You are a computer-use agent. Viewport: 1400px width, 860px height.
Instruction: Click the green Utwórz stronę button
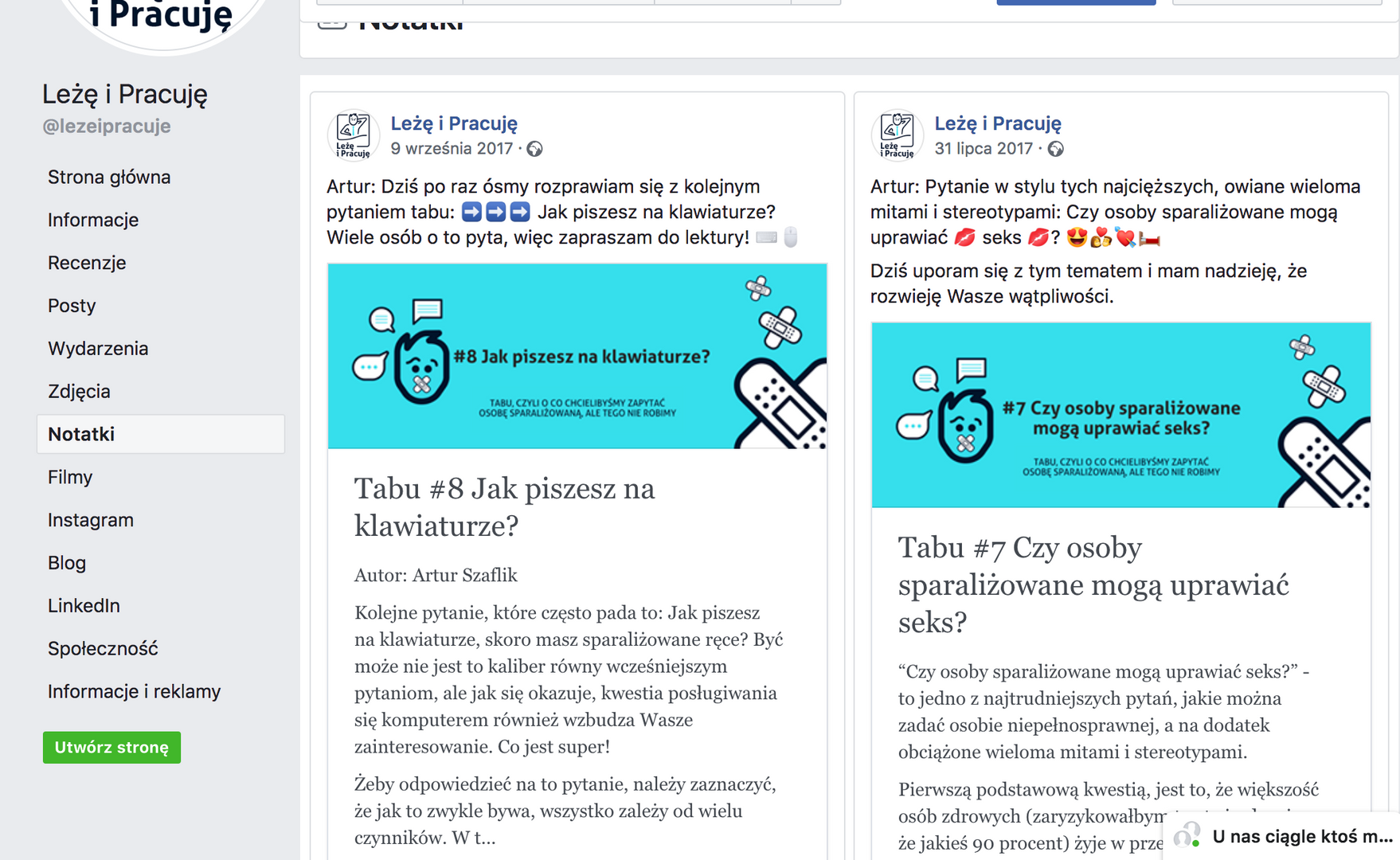[111, 748]
